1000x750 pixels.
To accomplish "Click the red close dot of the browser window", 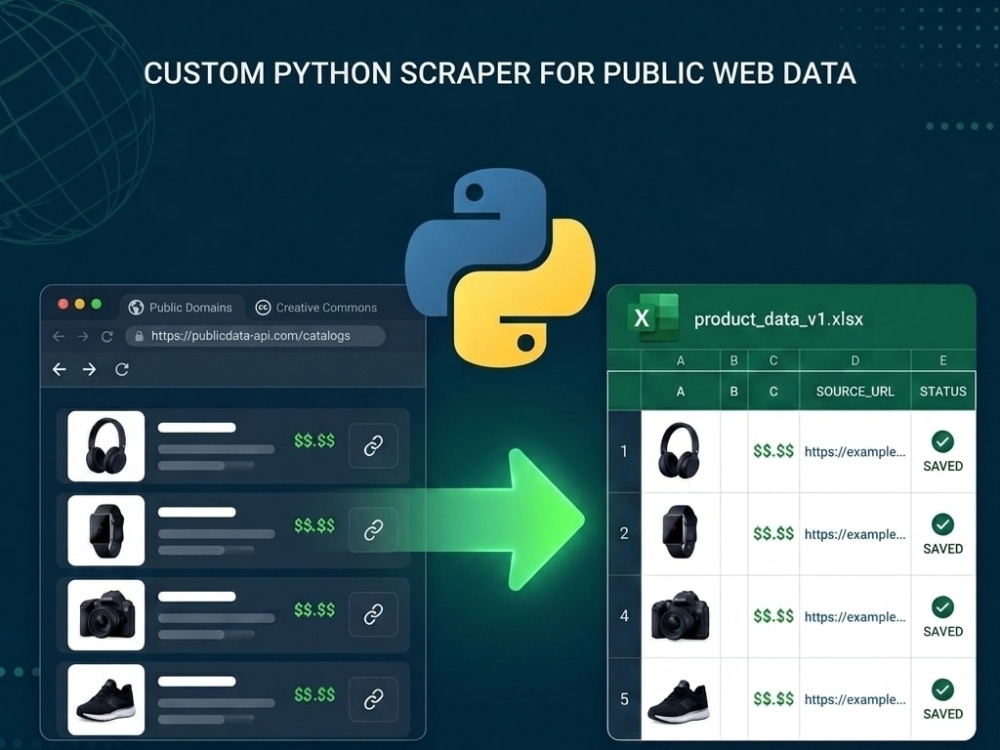I will click(63, 304).
